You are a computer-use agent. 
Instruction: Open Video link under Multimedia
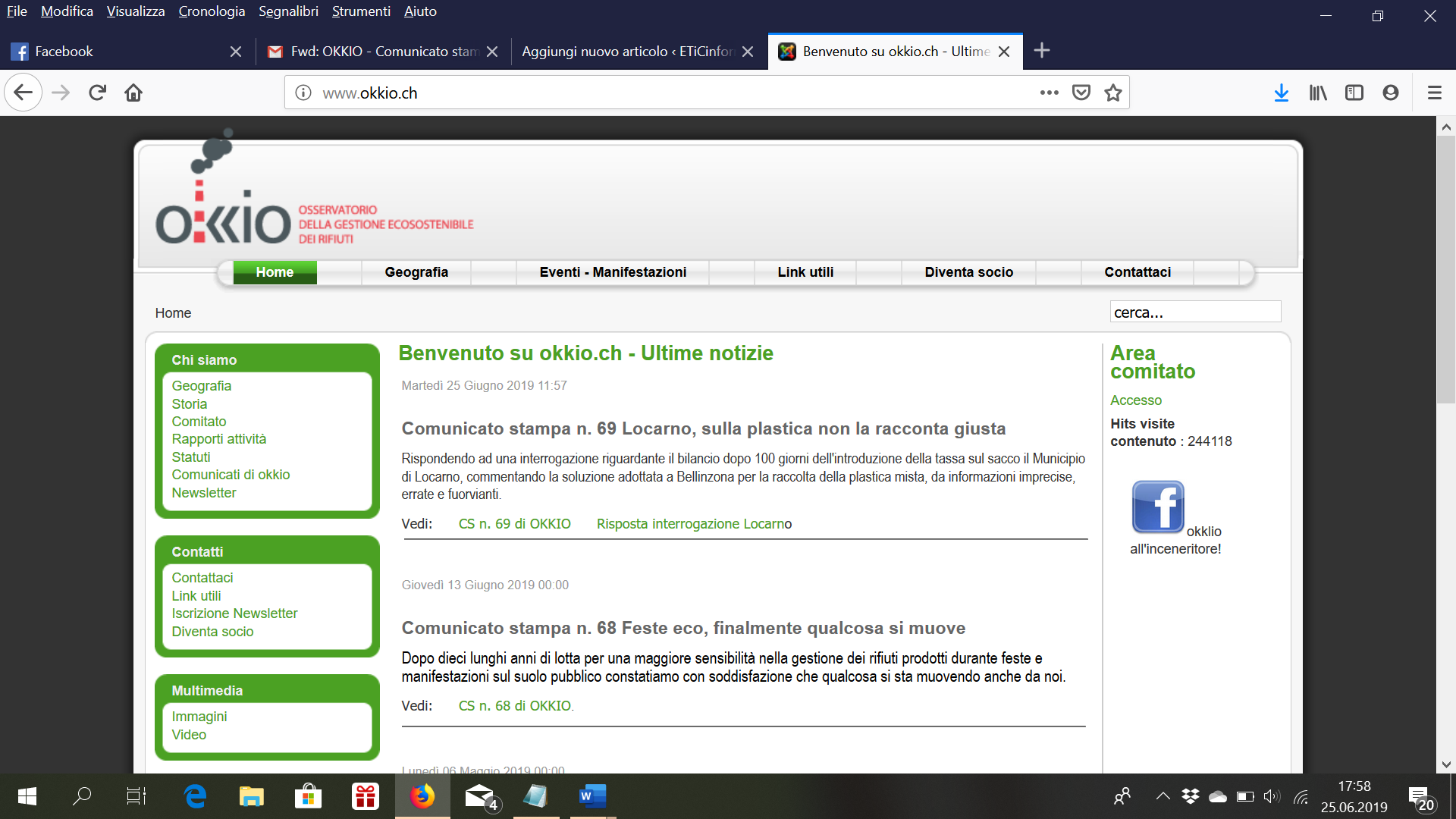[188, 735]
